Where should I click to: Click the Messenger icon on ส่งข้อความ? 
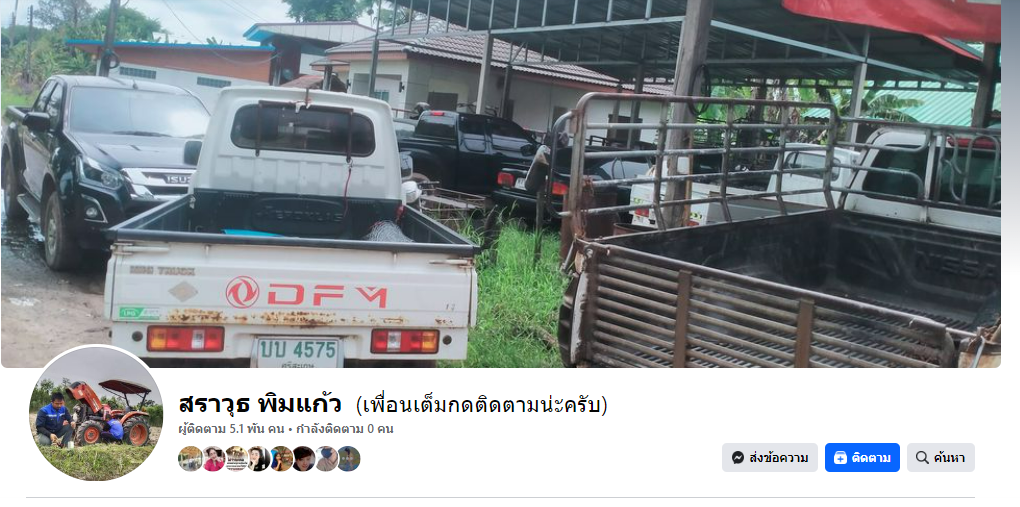click(738, 458)
